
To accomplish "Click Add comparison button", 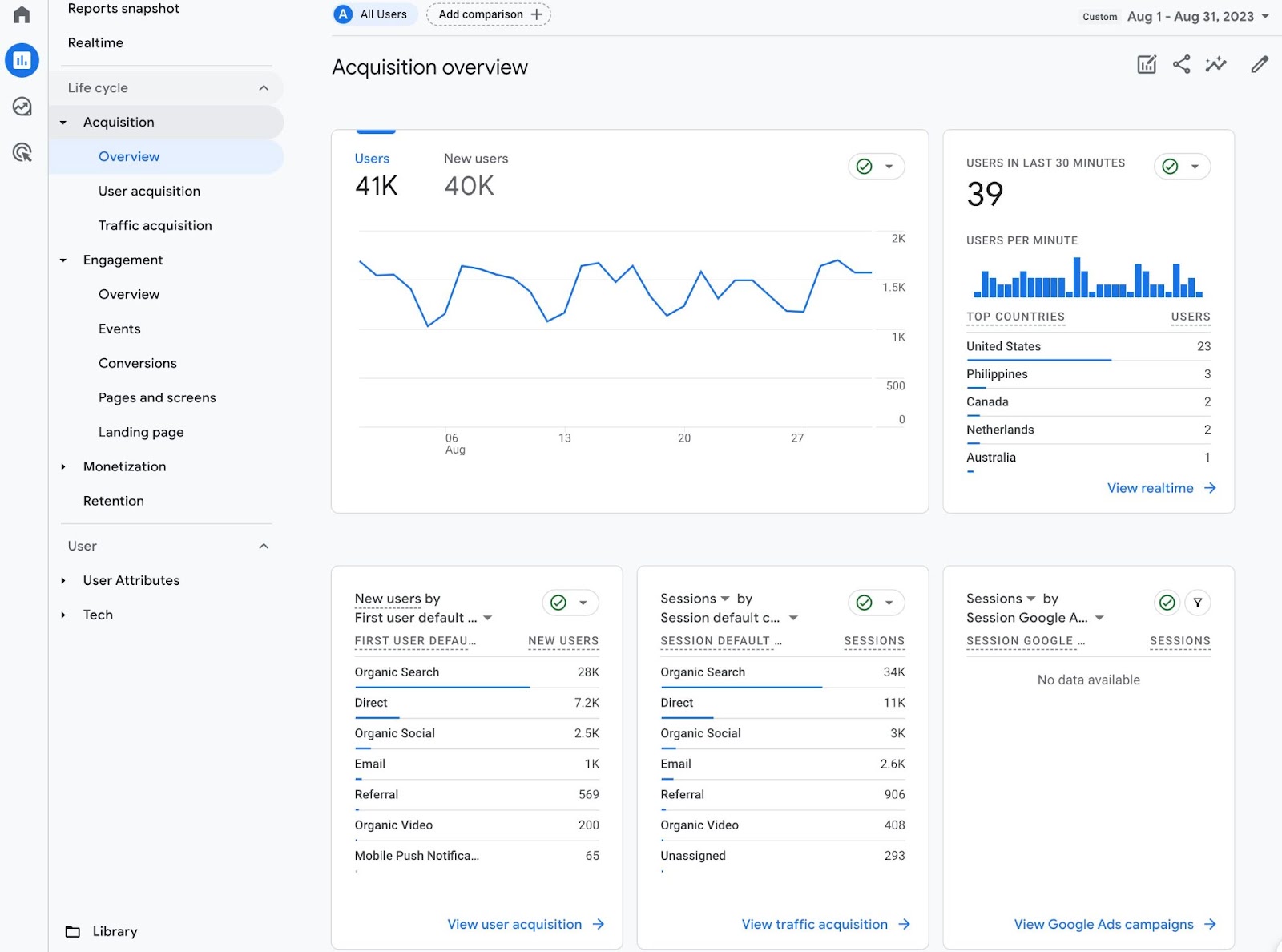I will (x=489, y=14).
